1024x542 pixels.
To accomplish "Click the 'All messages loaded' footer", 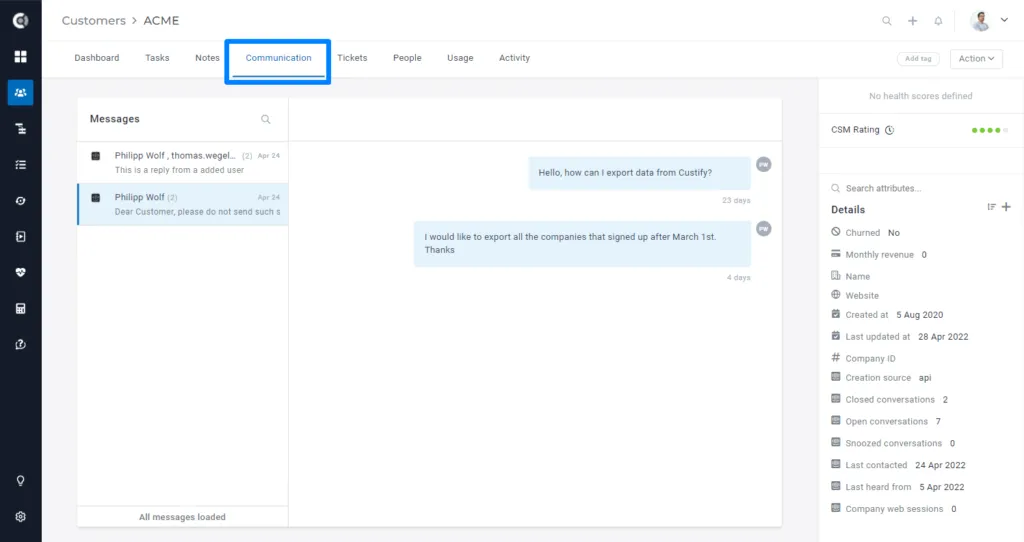I will 182,517.
